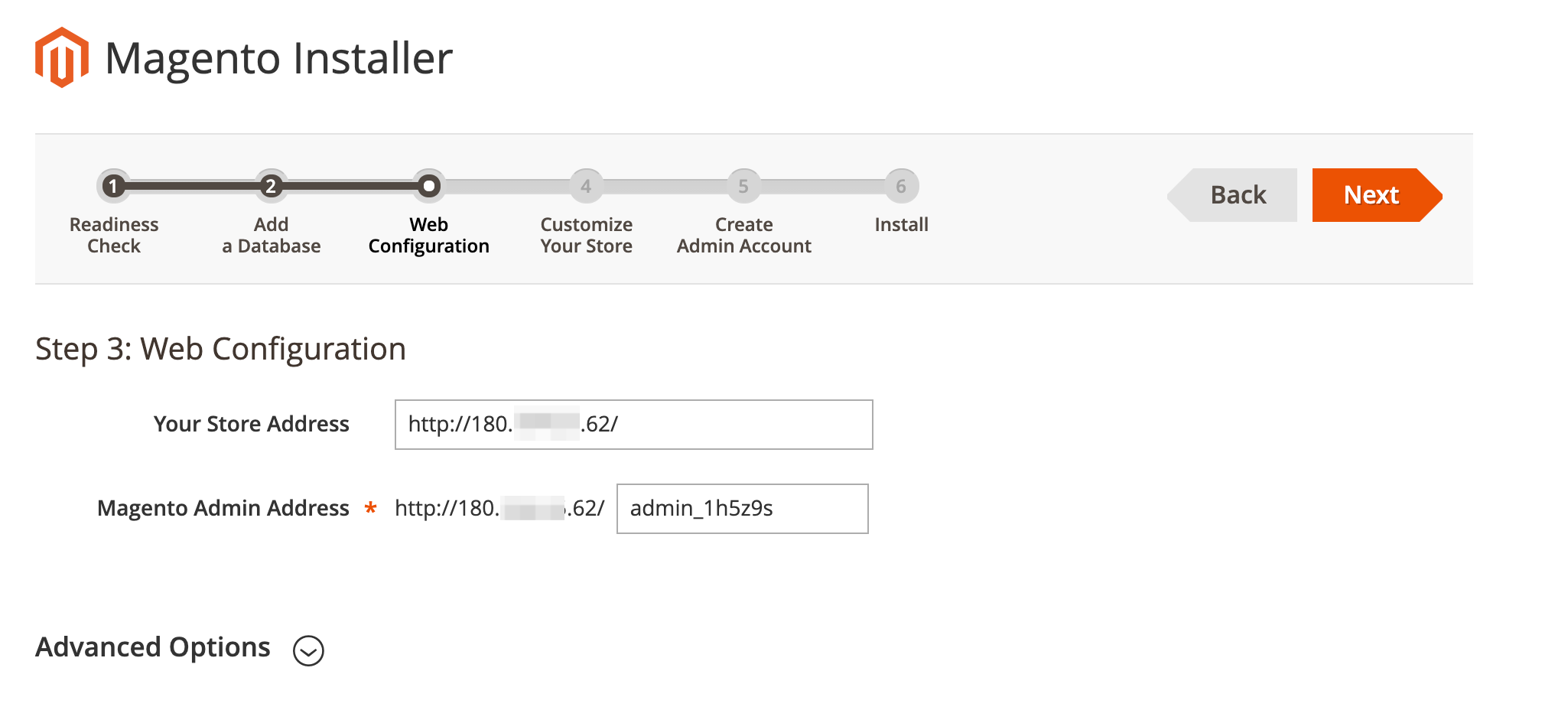Click the admin base URL text before path field
The width and height of the screenshot is (1568, 710).
point(499,508)
